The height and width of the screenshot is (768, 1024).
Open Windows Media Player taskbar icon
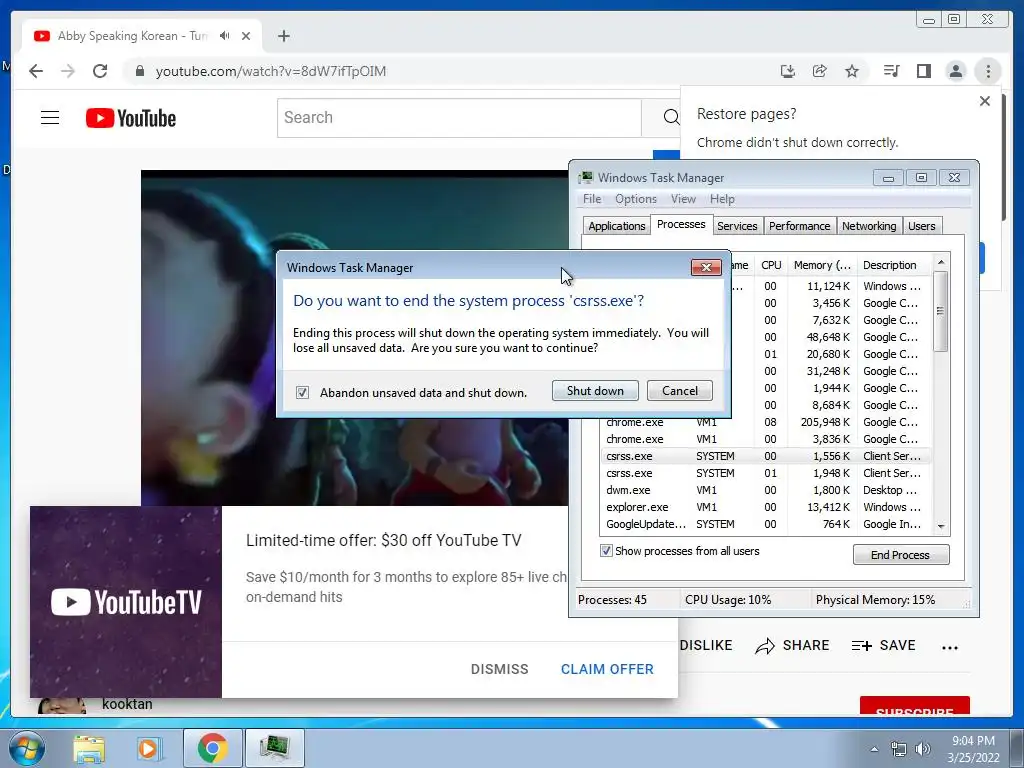149,749
